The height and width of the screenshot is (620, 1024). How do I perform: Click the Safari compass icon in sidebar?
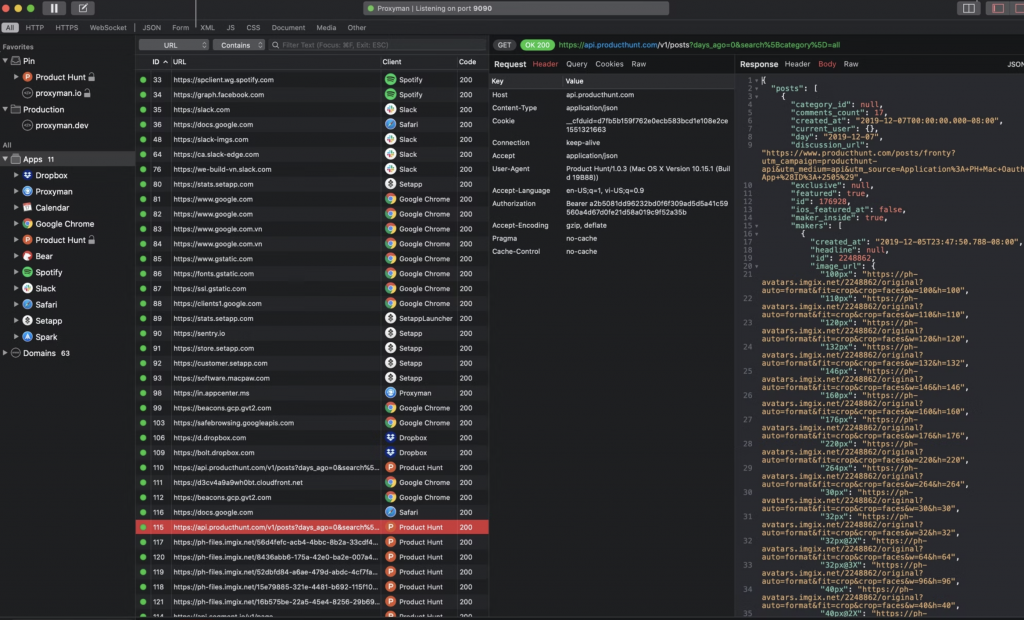click(27, 304)
